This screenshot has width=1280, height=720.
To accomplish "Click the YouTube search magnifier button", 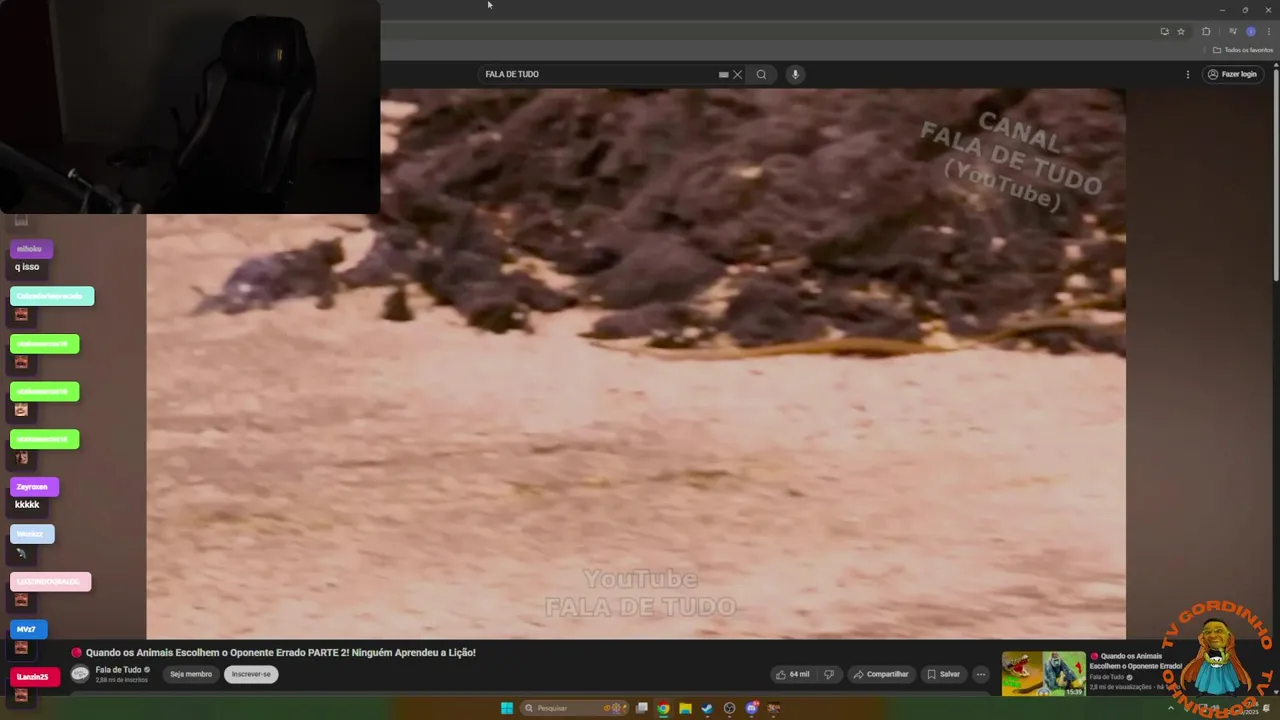I will click(761, 74).
